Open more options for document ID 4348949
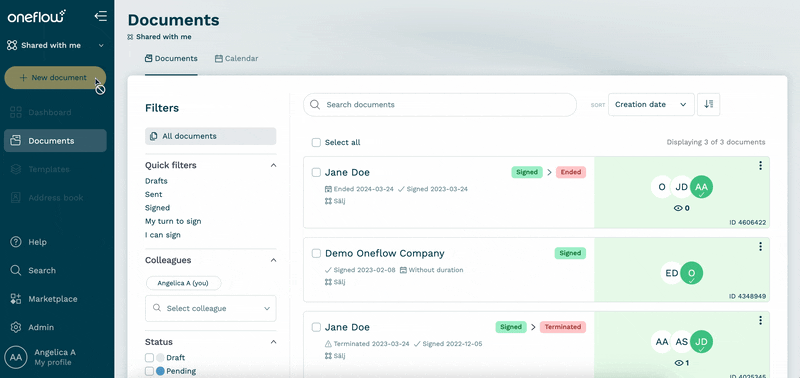800x378 pixels. (760, 247)
